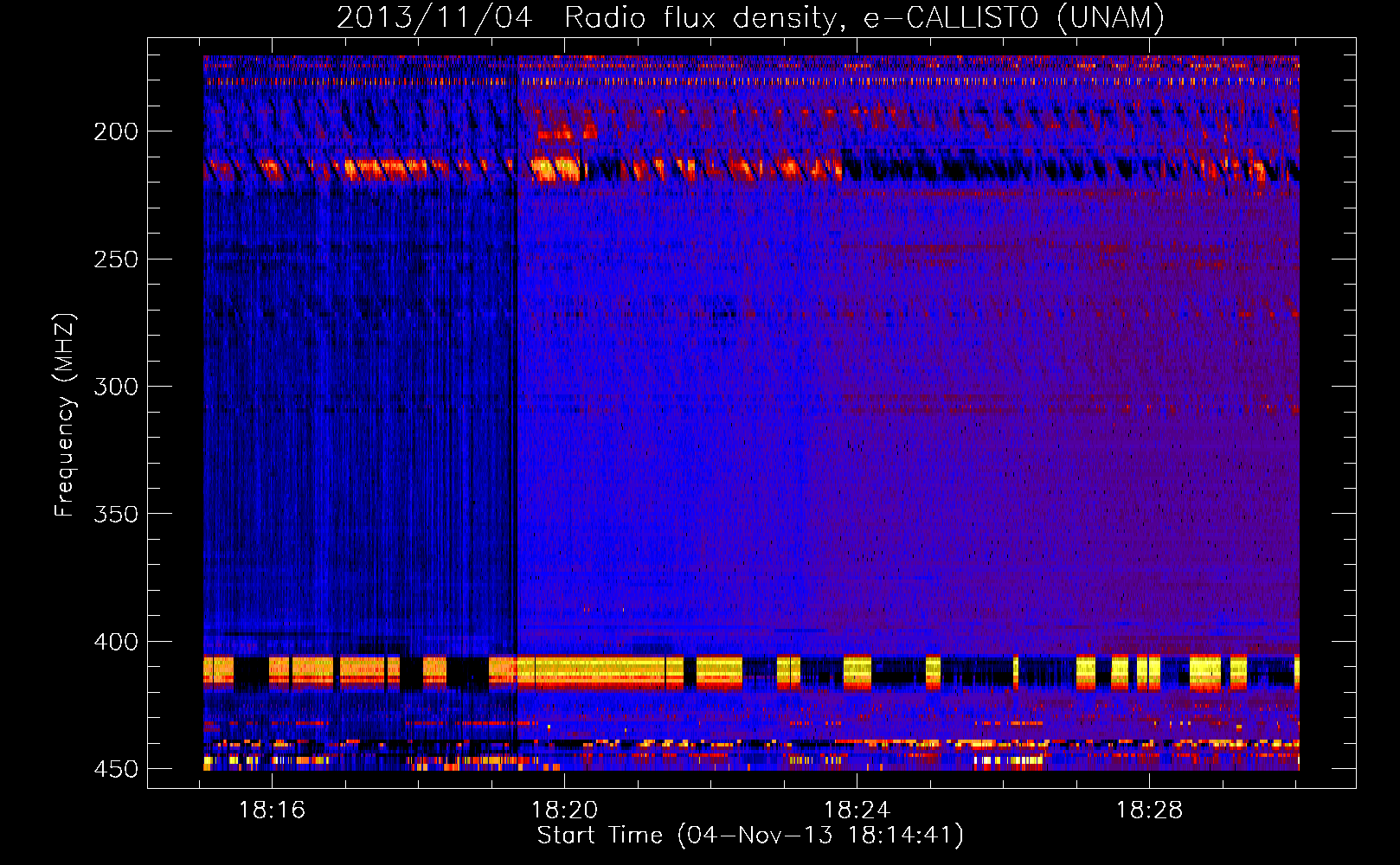1400x865 pixels.
Task: Click the 250 frequency tick label
Action: coord(116,259)
